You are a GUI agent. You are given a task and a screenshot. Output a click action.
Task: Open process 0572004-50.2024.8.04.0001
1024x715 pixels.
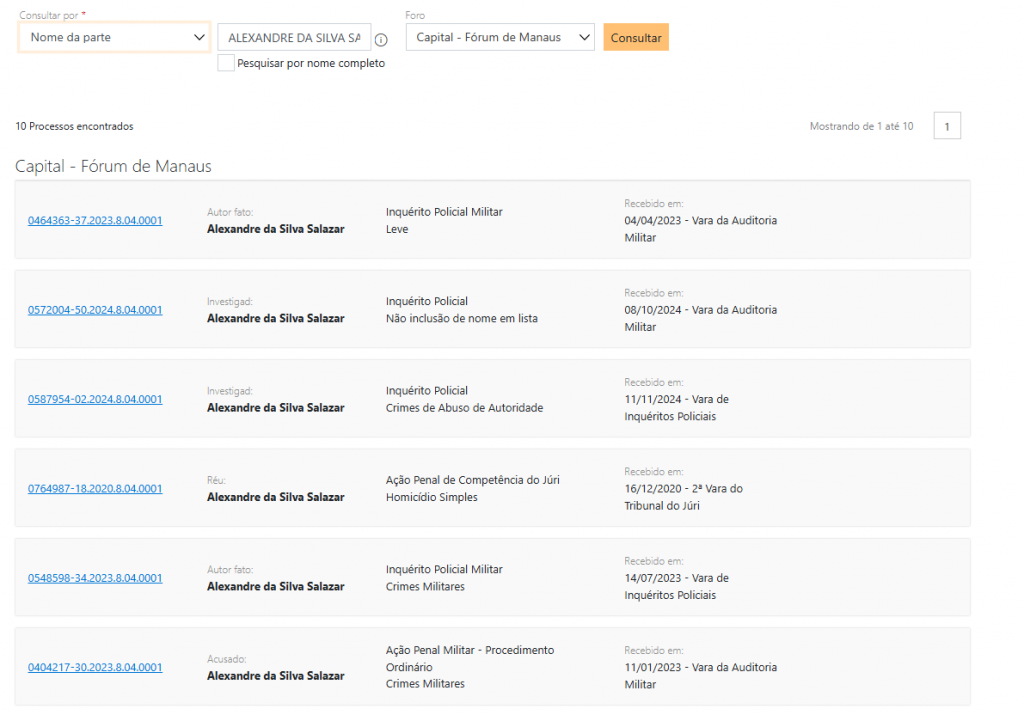(95, 310)
